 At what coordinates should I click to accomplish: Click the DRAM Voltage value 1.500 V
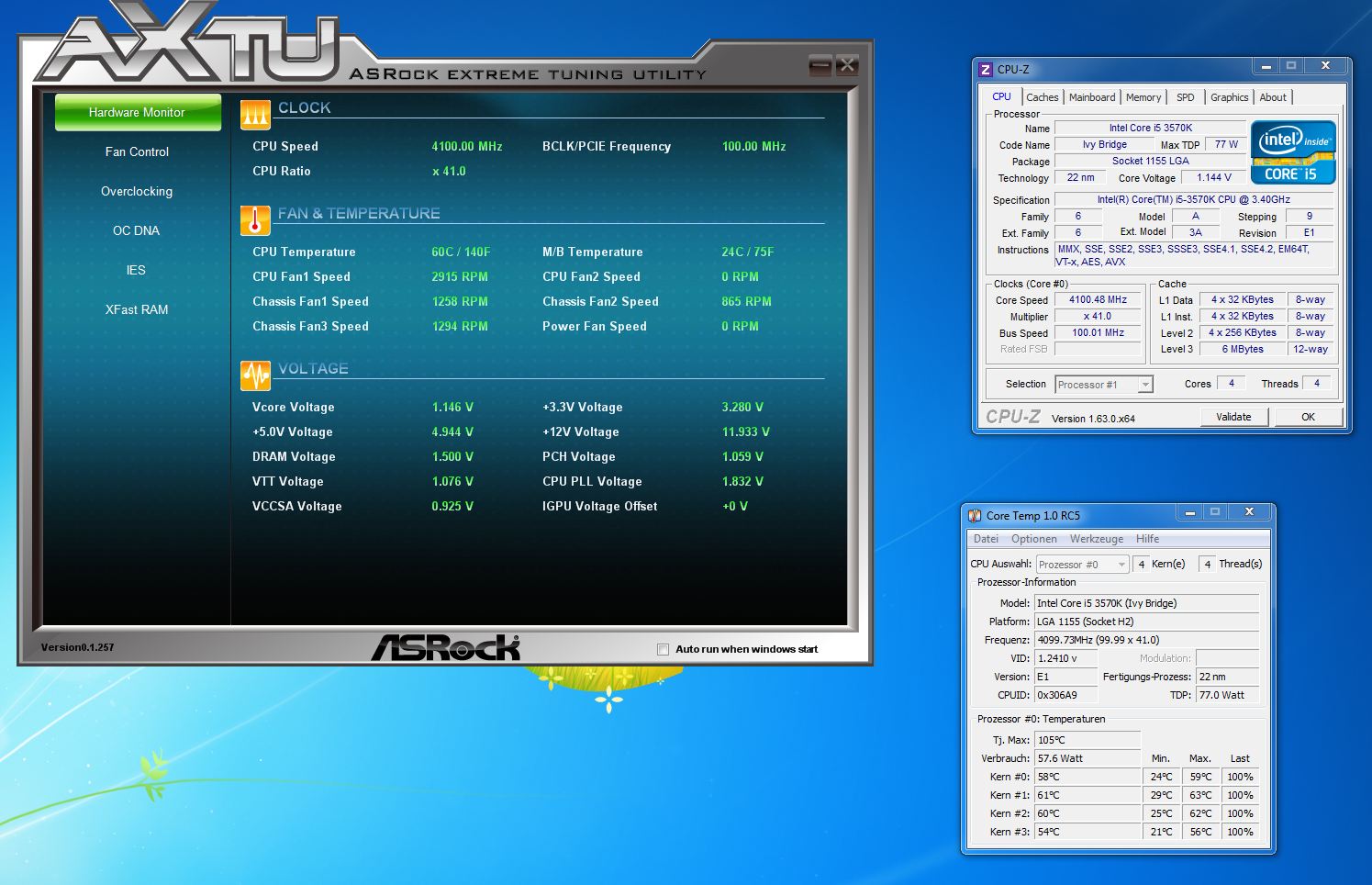coord(452,456)
